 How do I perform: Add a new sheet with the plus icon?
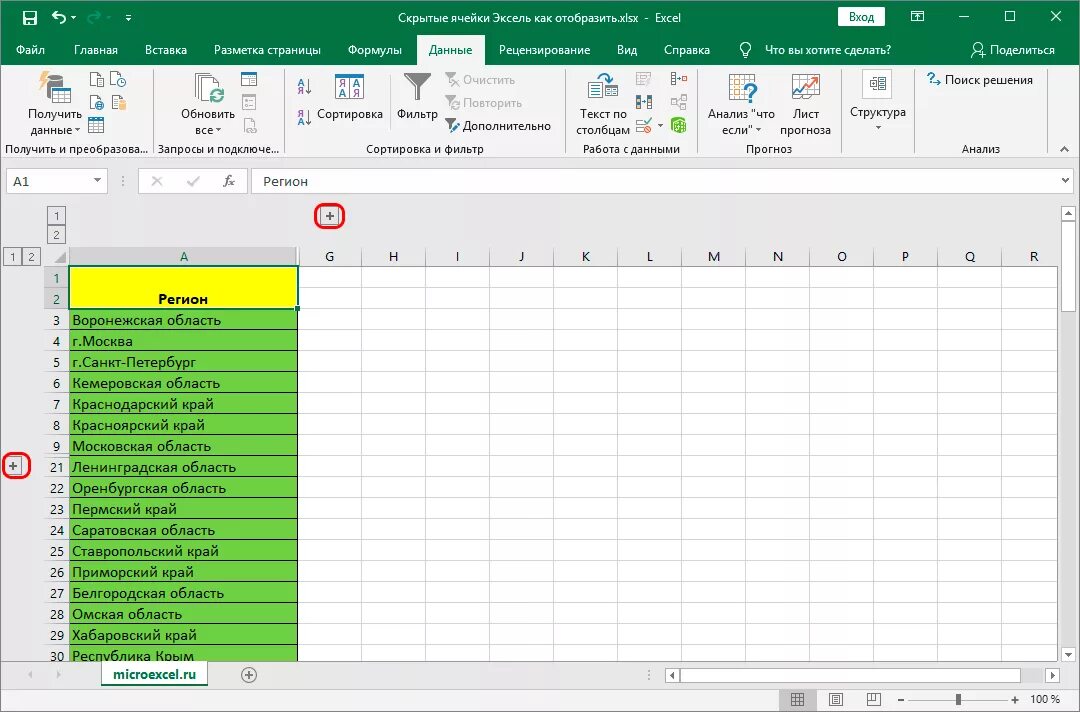[249, 675]
